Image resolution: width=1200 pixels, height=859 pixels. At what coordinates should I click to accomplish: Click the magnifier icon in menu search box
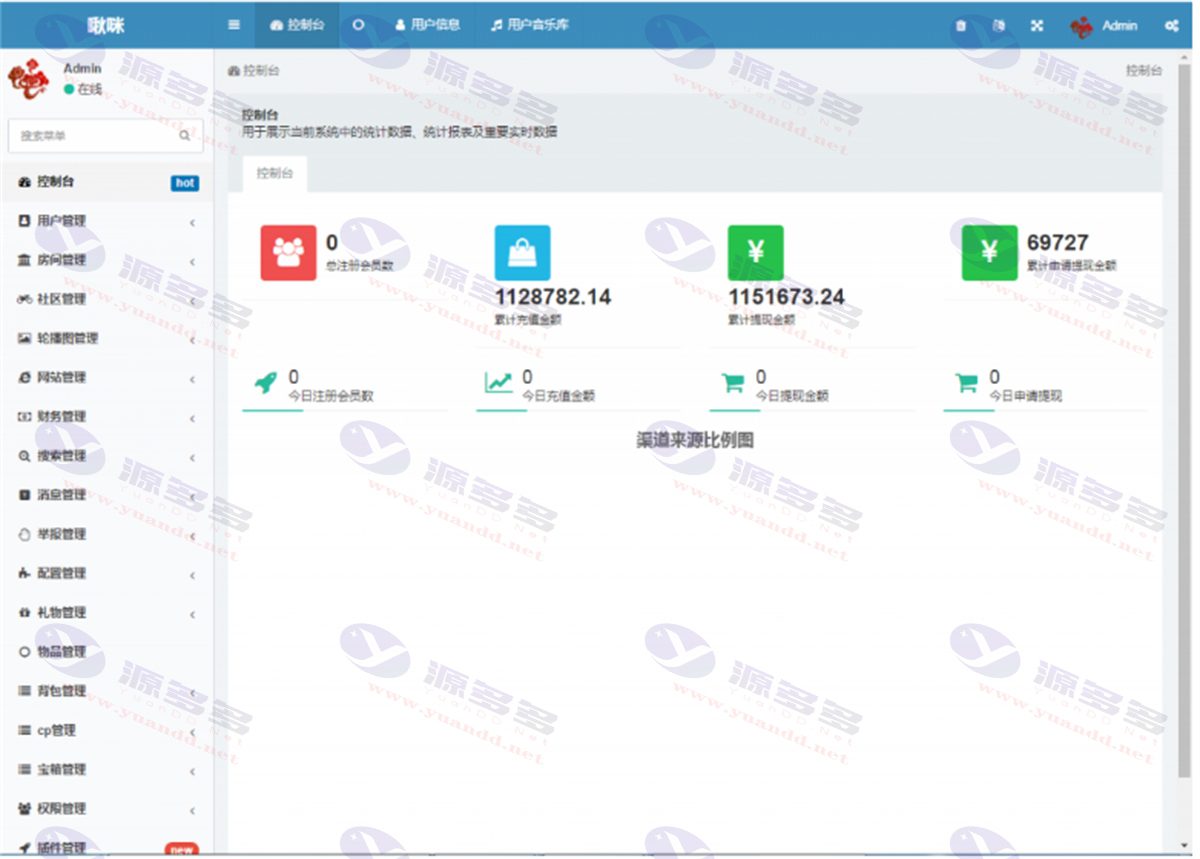coord(185,135)
